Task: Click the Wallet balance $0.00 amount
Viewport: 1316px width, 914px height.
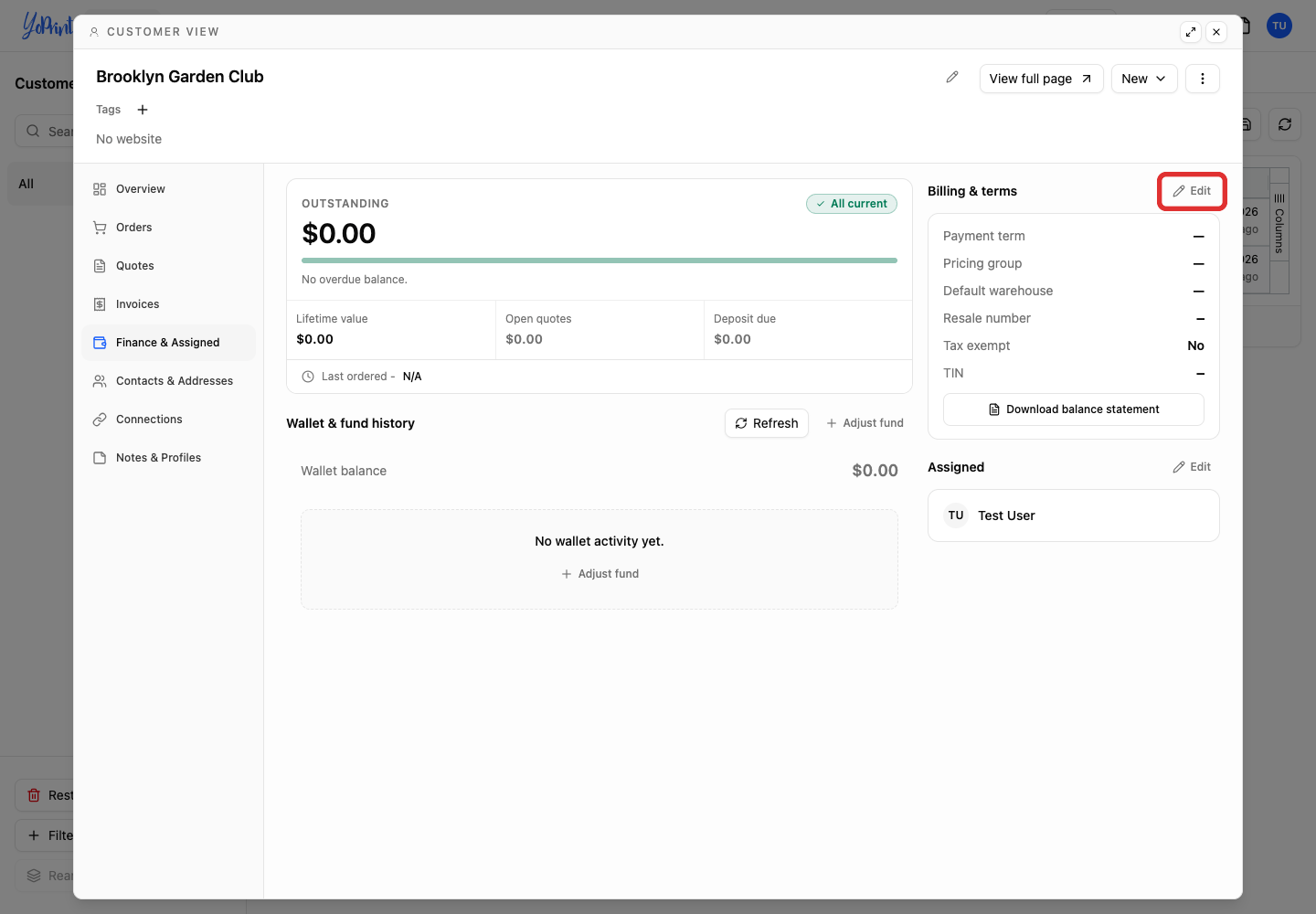Action: [x=875, y=471]
